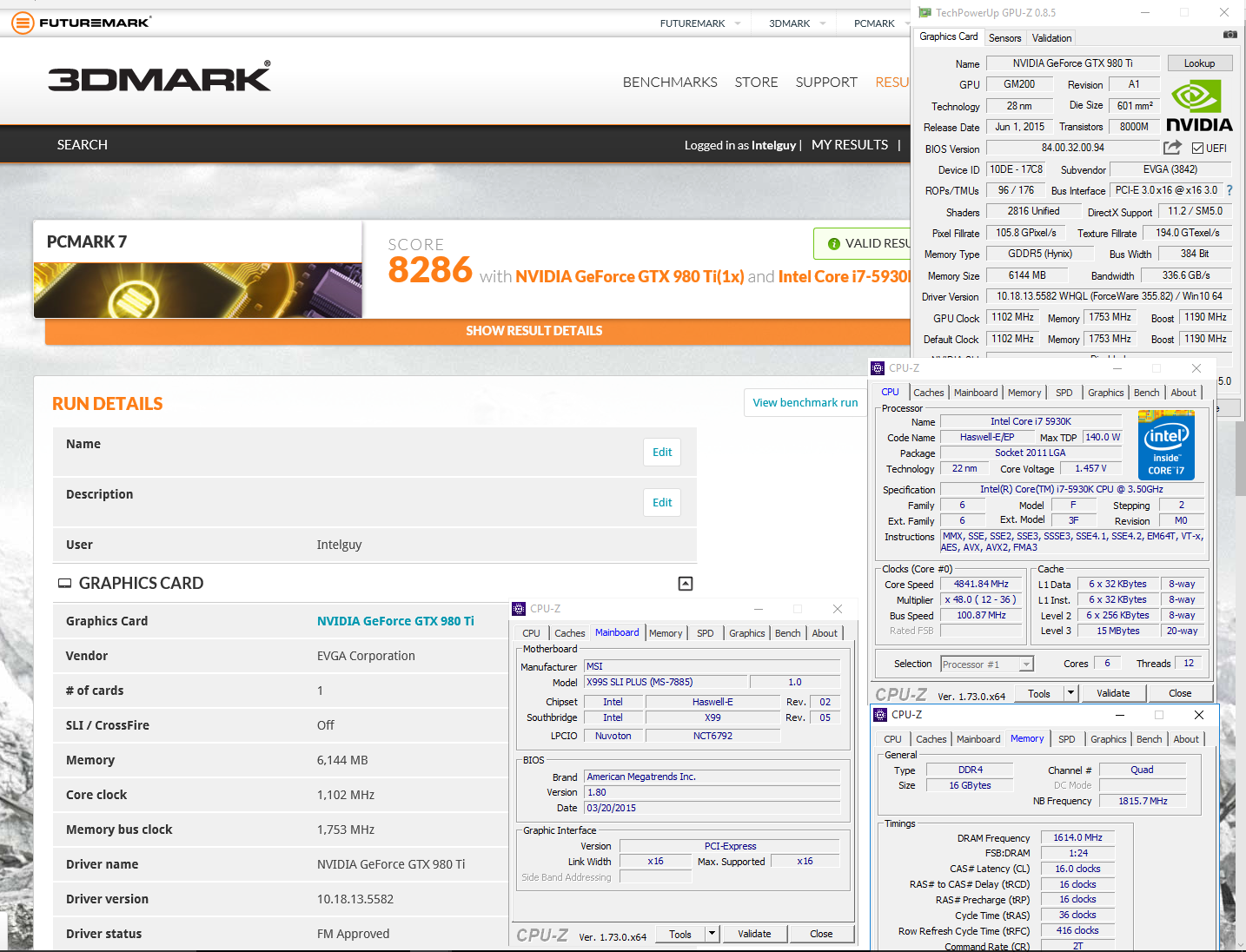Click title bar icon of CPU-Z CPU window

(878, 368)
